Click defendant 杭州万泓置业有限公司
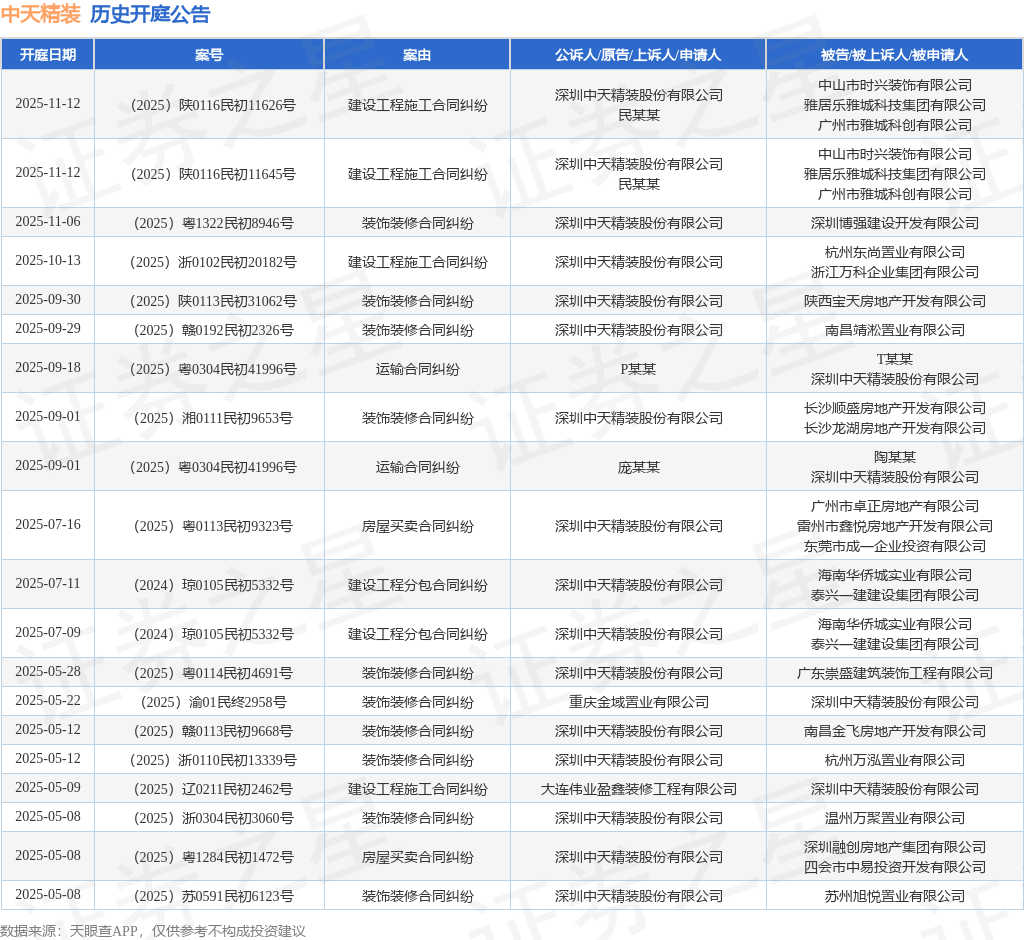Screen dimensions: 1024x940 click(x=895, y=760)
